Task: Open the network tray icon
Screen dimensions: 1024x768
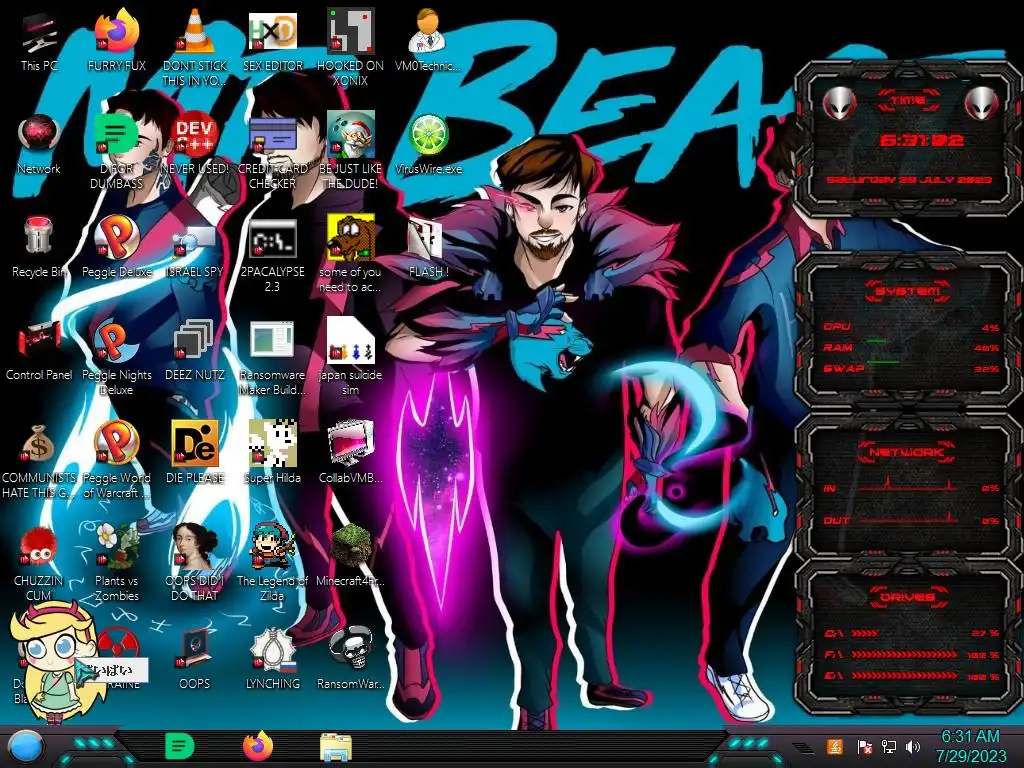Action: tap(888, 747)
